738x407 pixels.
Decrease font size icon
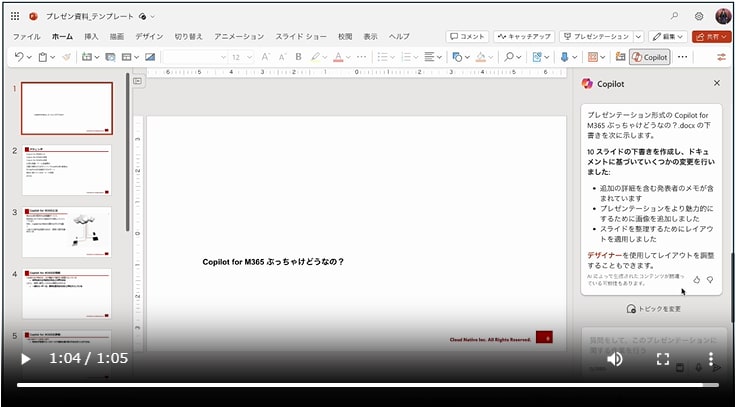coord(282,57)
